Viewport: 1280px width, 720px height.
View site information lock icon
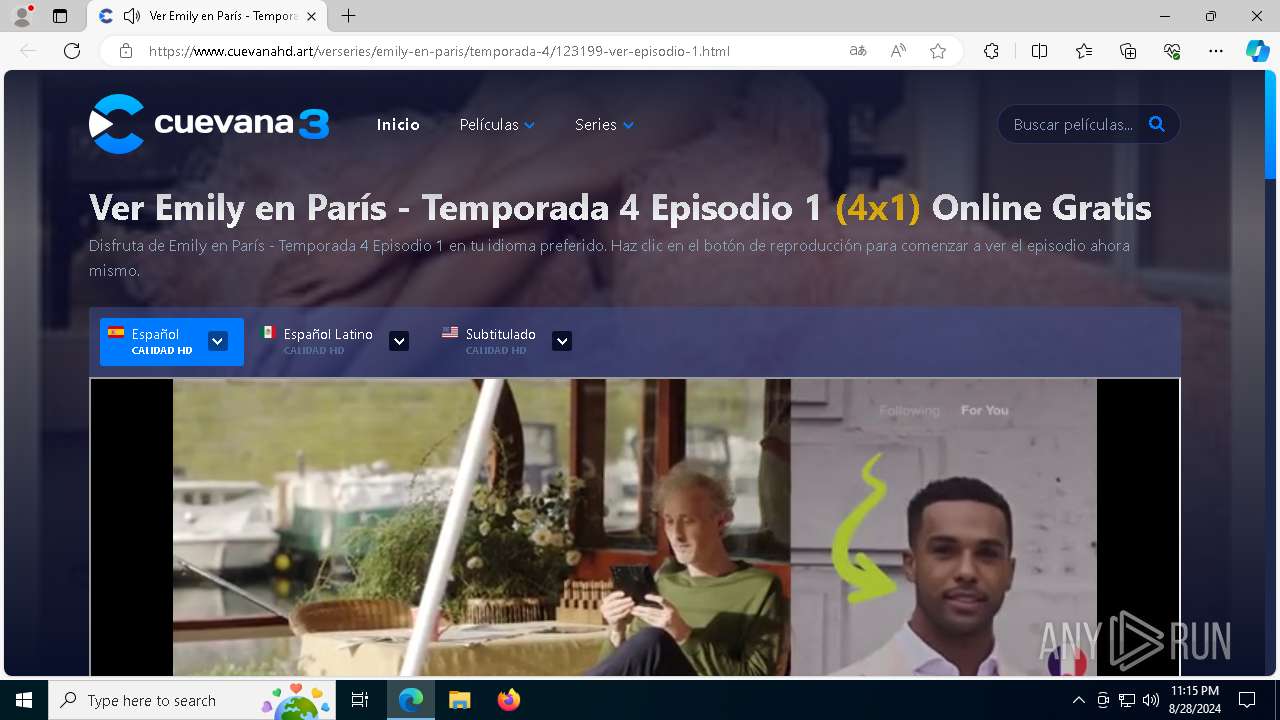(125, 51)
